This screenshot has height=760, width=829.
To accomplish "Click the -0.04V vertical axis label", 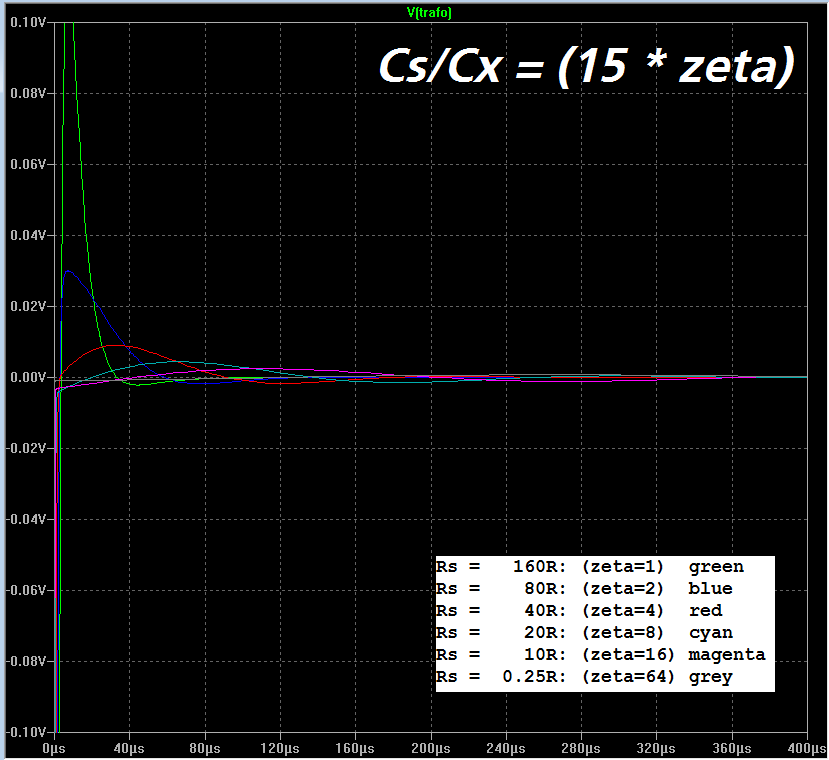I will coord(26,519).
